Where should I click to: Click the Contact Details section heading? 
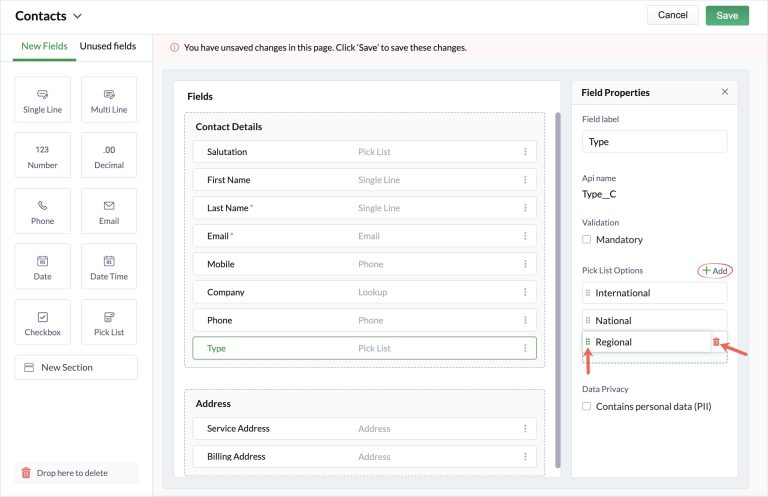229,127
